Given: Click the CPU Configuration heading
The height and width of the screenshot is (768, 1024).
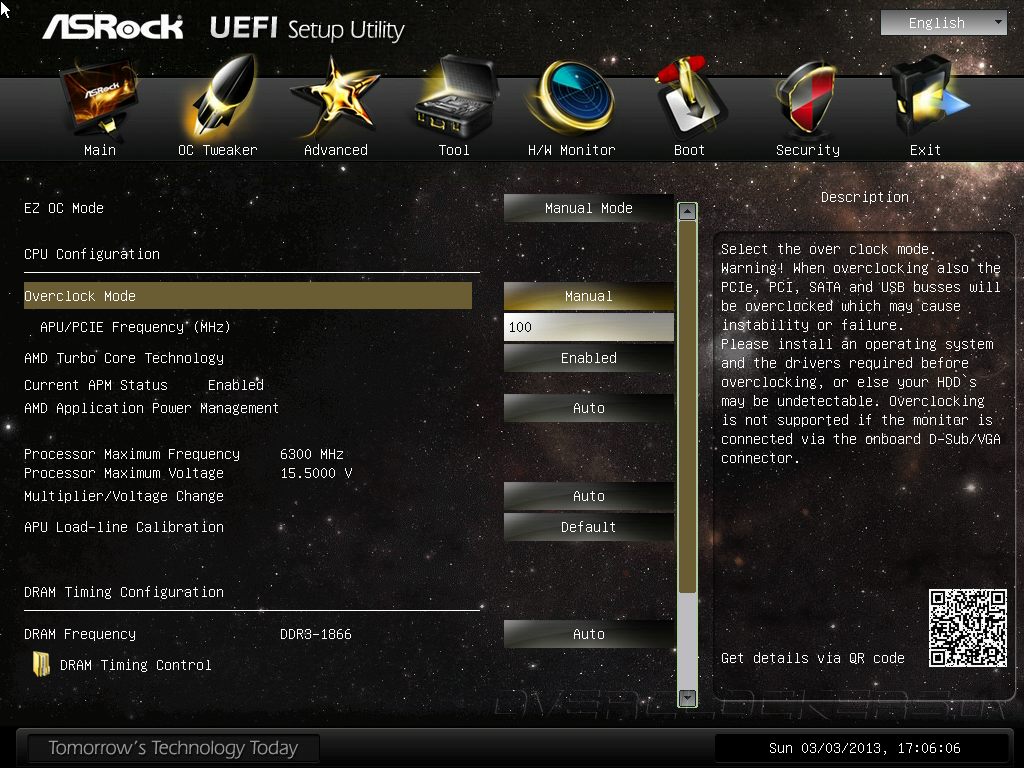Looking at the screenshot, I should click(x=92, y=254).
